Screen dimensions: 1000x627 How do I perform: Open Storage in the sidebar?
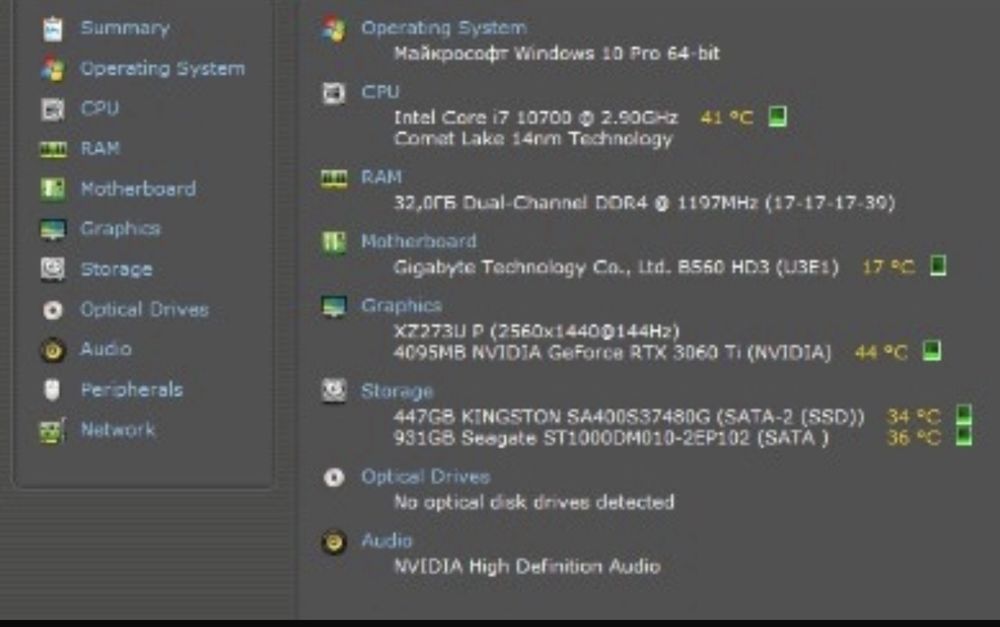[116, 270]
